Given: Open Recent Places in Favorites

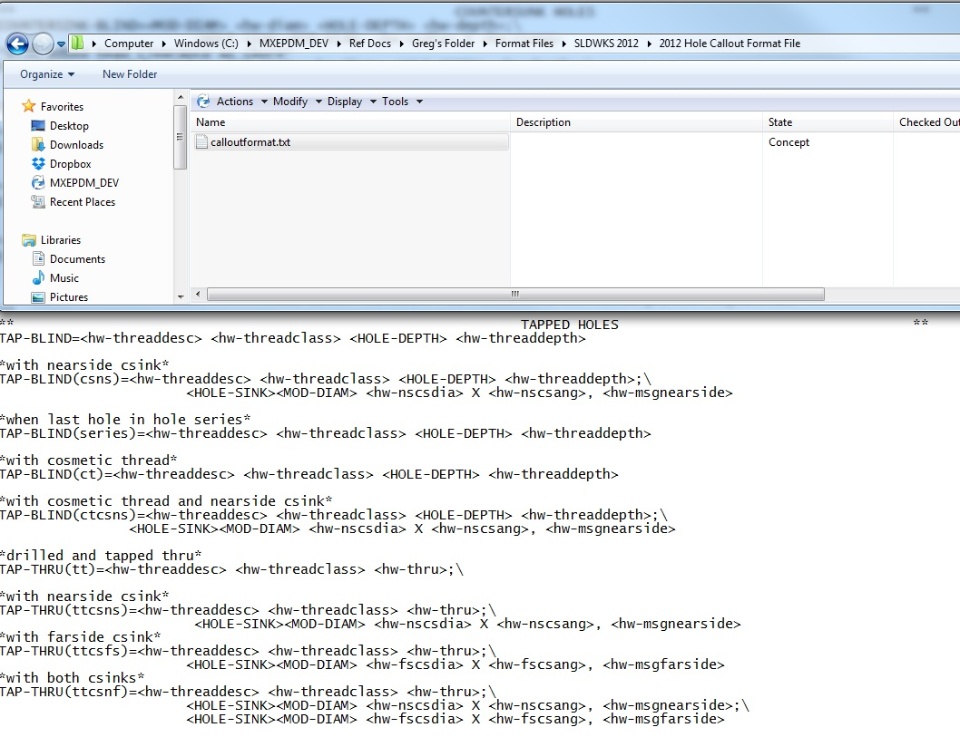Looking at the screenshot, I should [83, 201].
